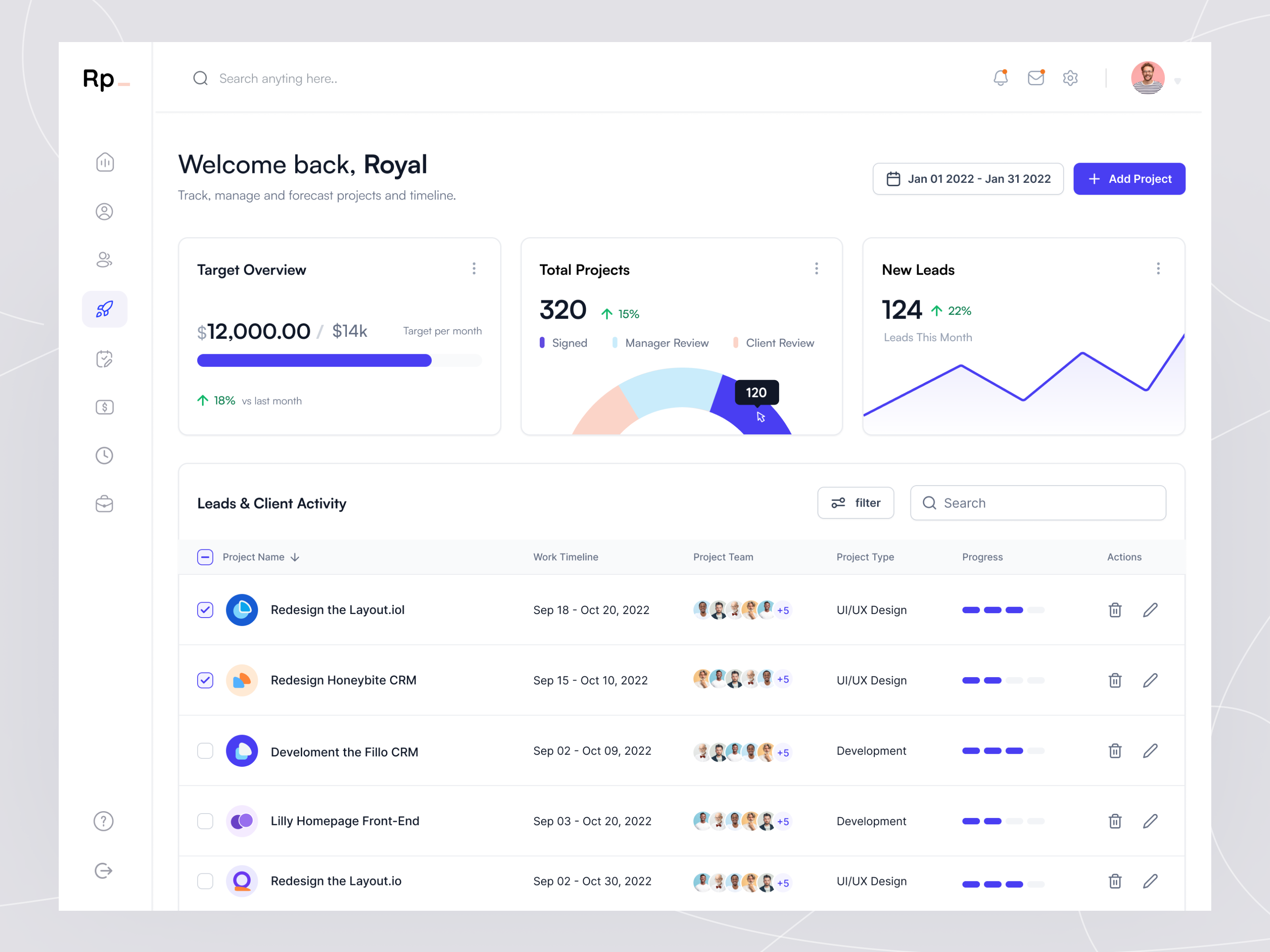
Task: Click the filter button above the table
Action: [856, 503]
